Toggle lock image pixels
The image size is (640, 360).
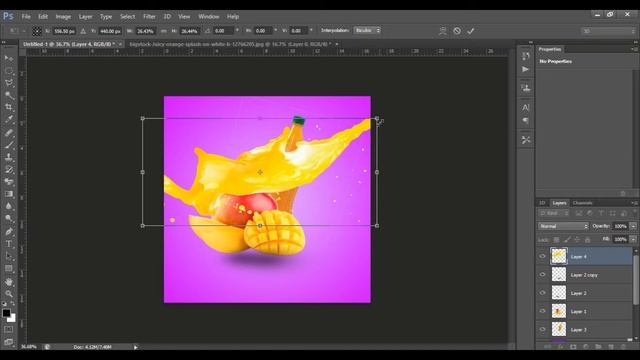(567, 240)
